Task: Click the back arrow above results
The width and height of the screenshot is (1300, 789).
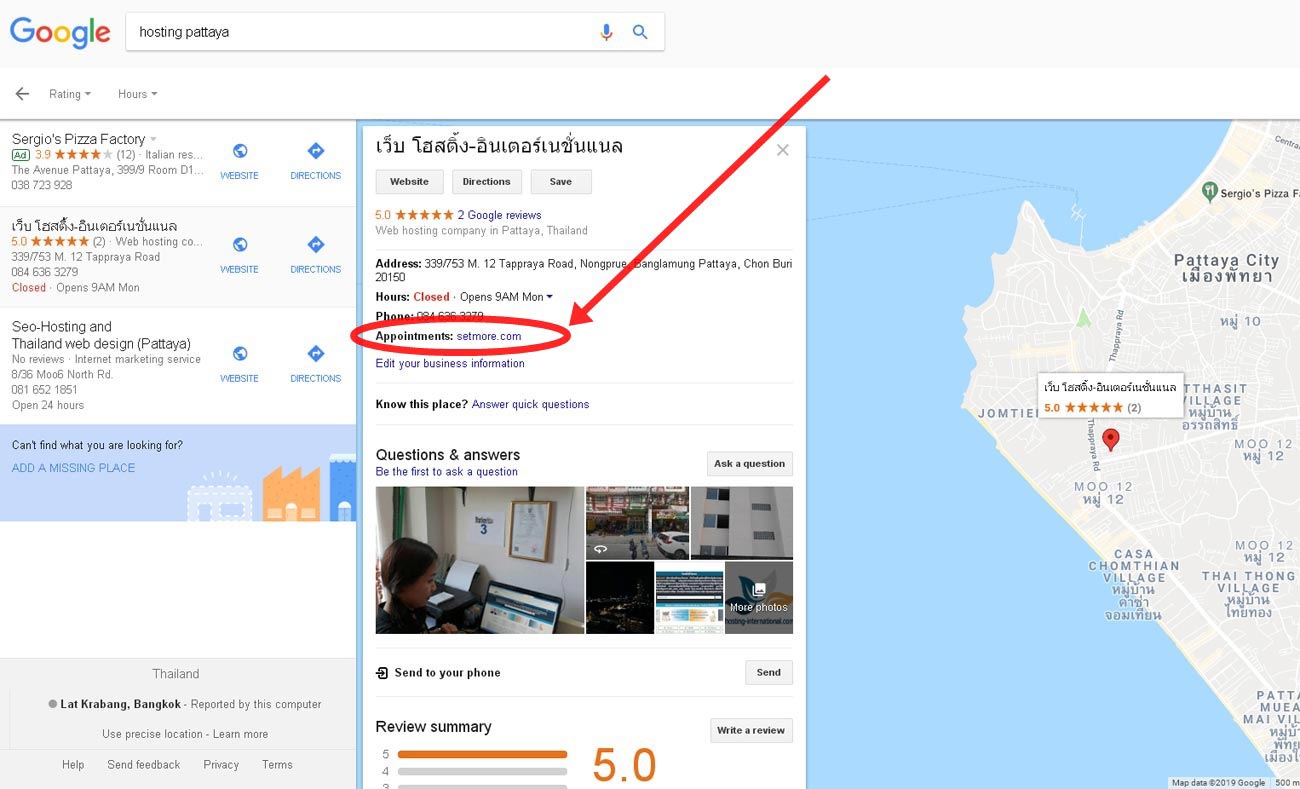Action: pos(22,94)
